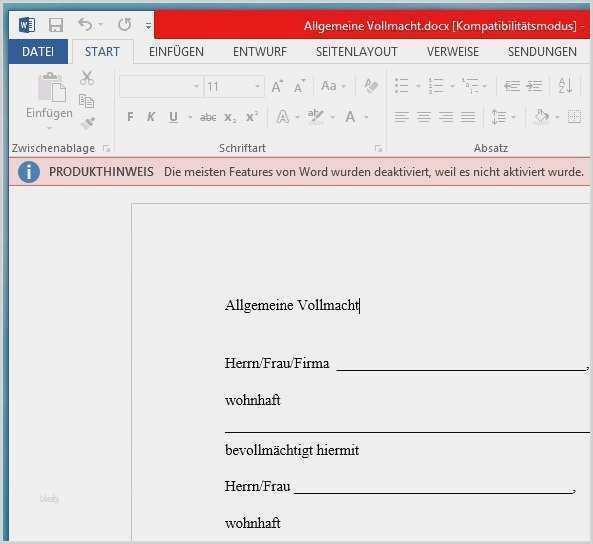Screen dimensions: 593x544
Task: Decrease the font size
Action: coord(300,87)
